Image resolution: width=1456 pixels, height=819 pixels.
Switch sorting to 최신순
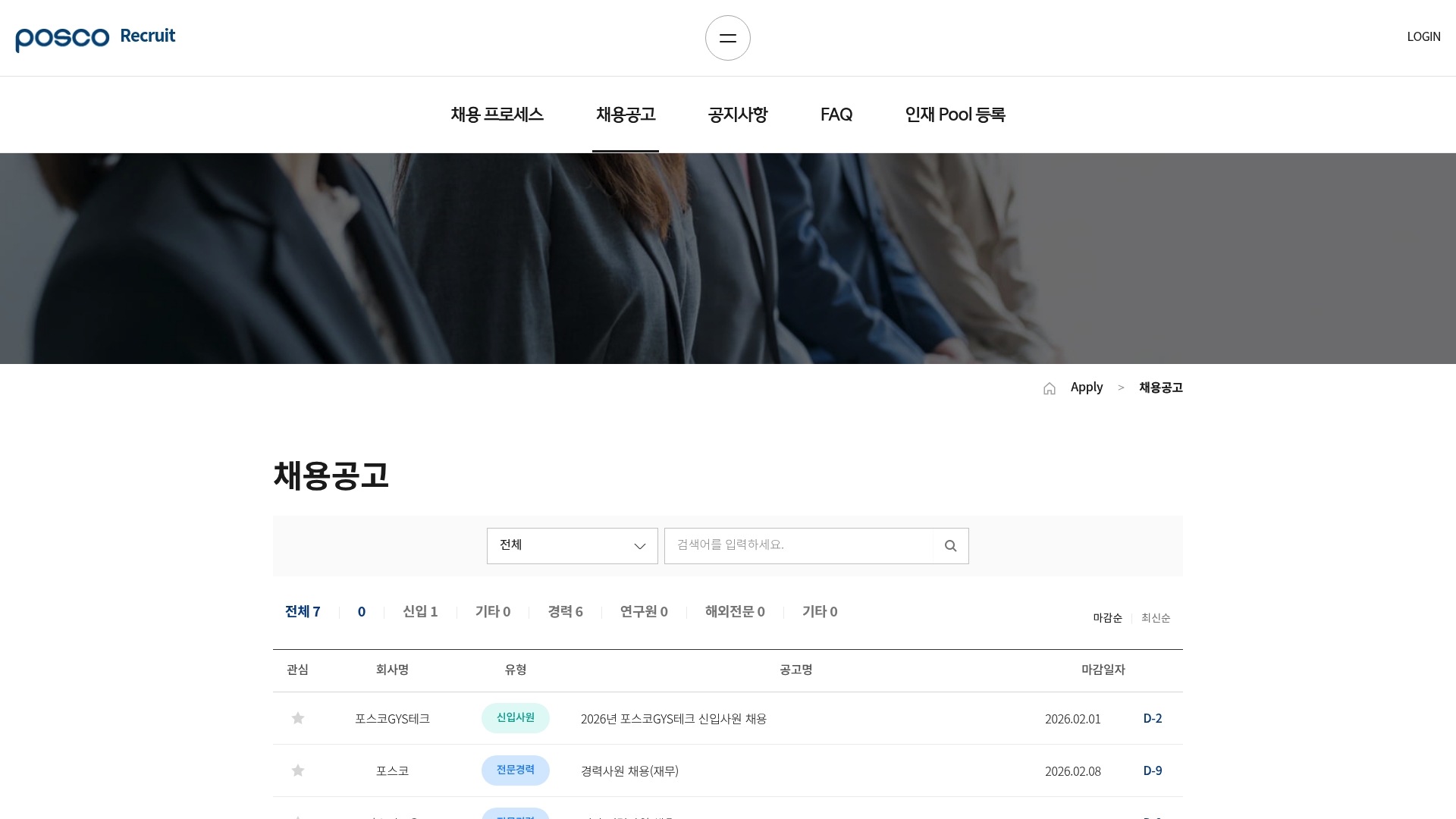(1155, 618)
